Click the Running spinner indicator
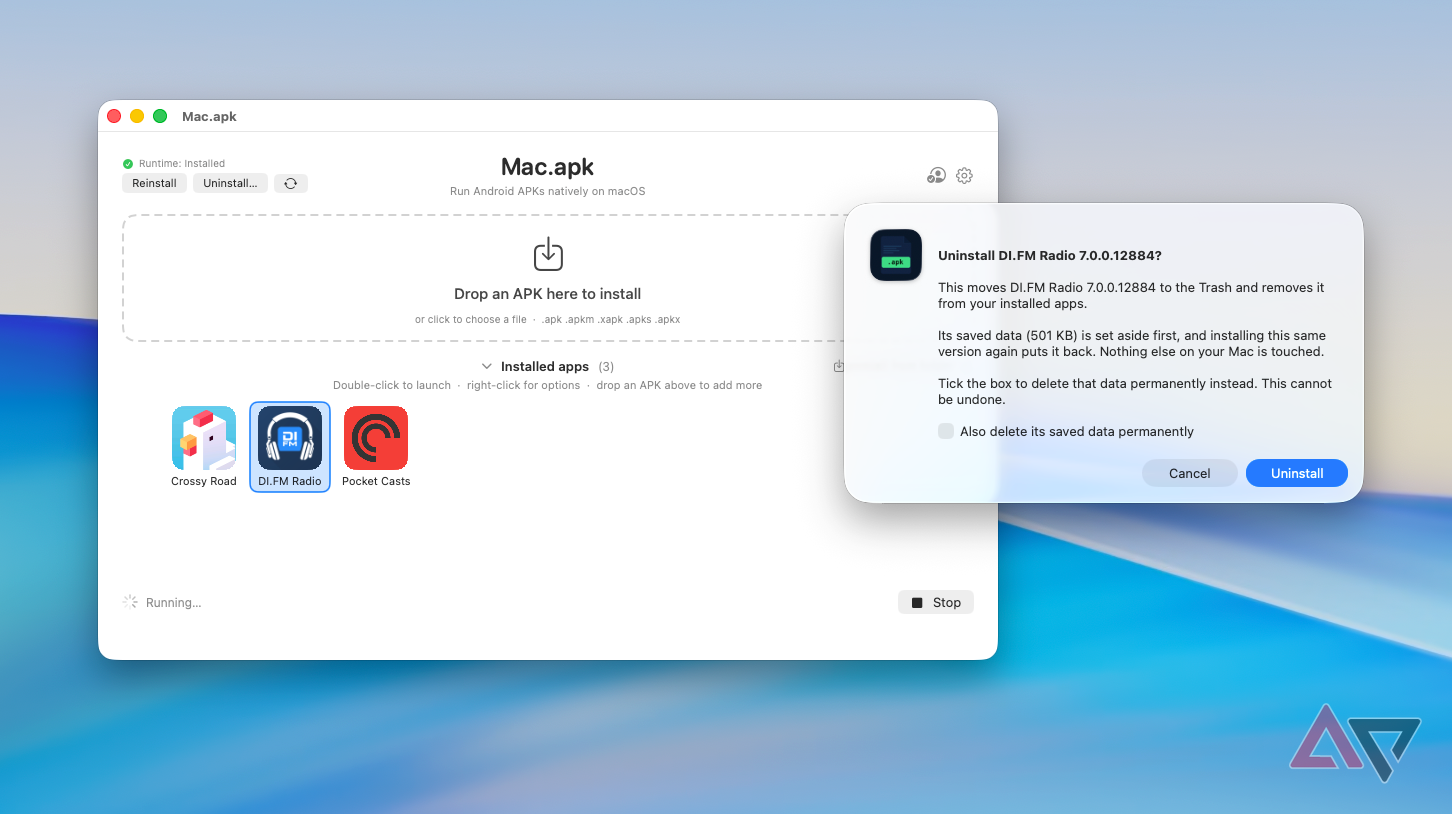 click(130, 602)
